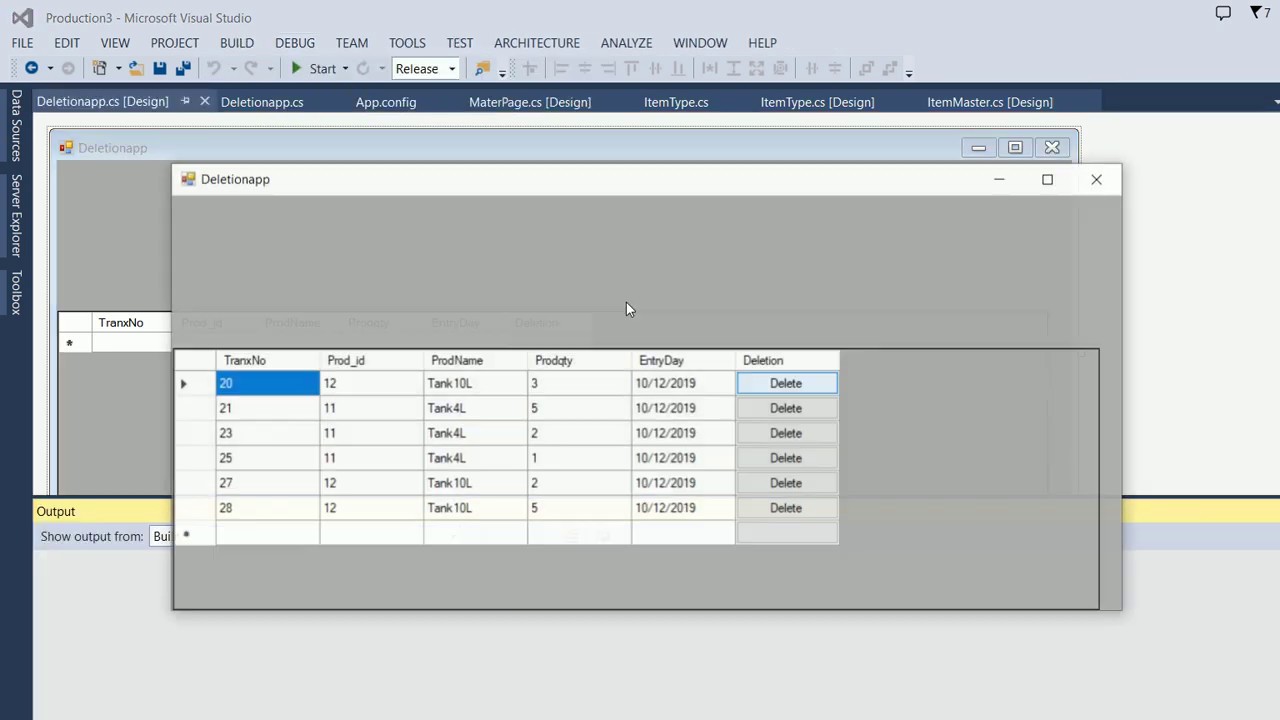Screen dimensions: 1280x720
Task: Click the Align Centers layout icon
Action: 585,68
